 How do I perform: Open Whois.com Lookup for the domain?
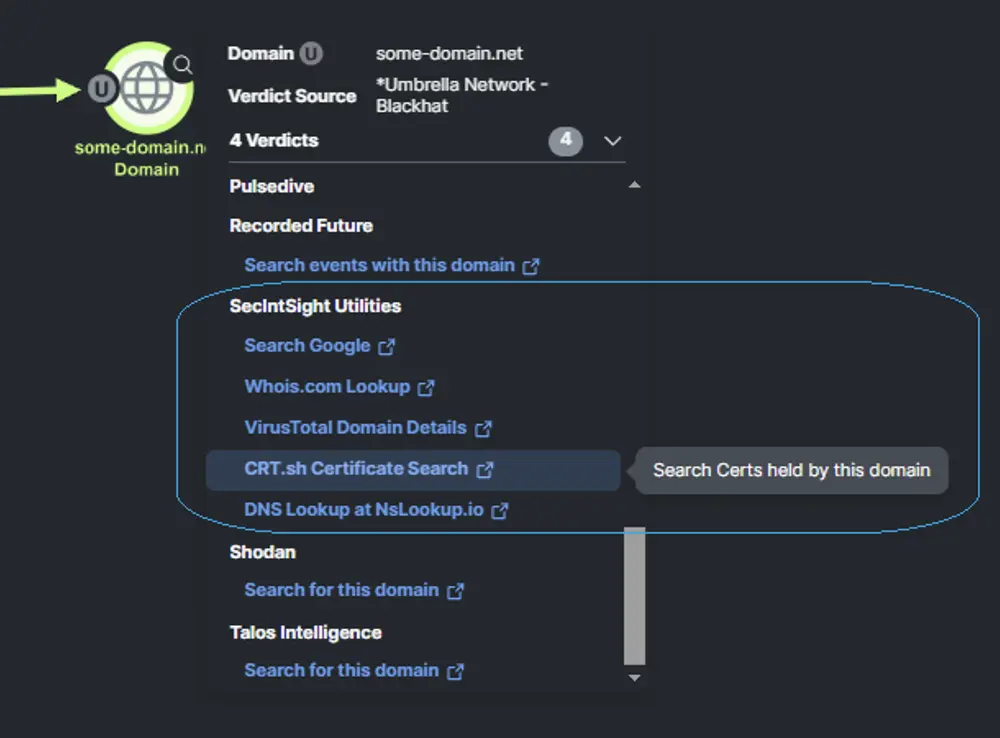pos(328,387)
